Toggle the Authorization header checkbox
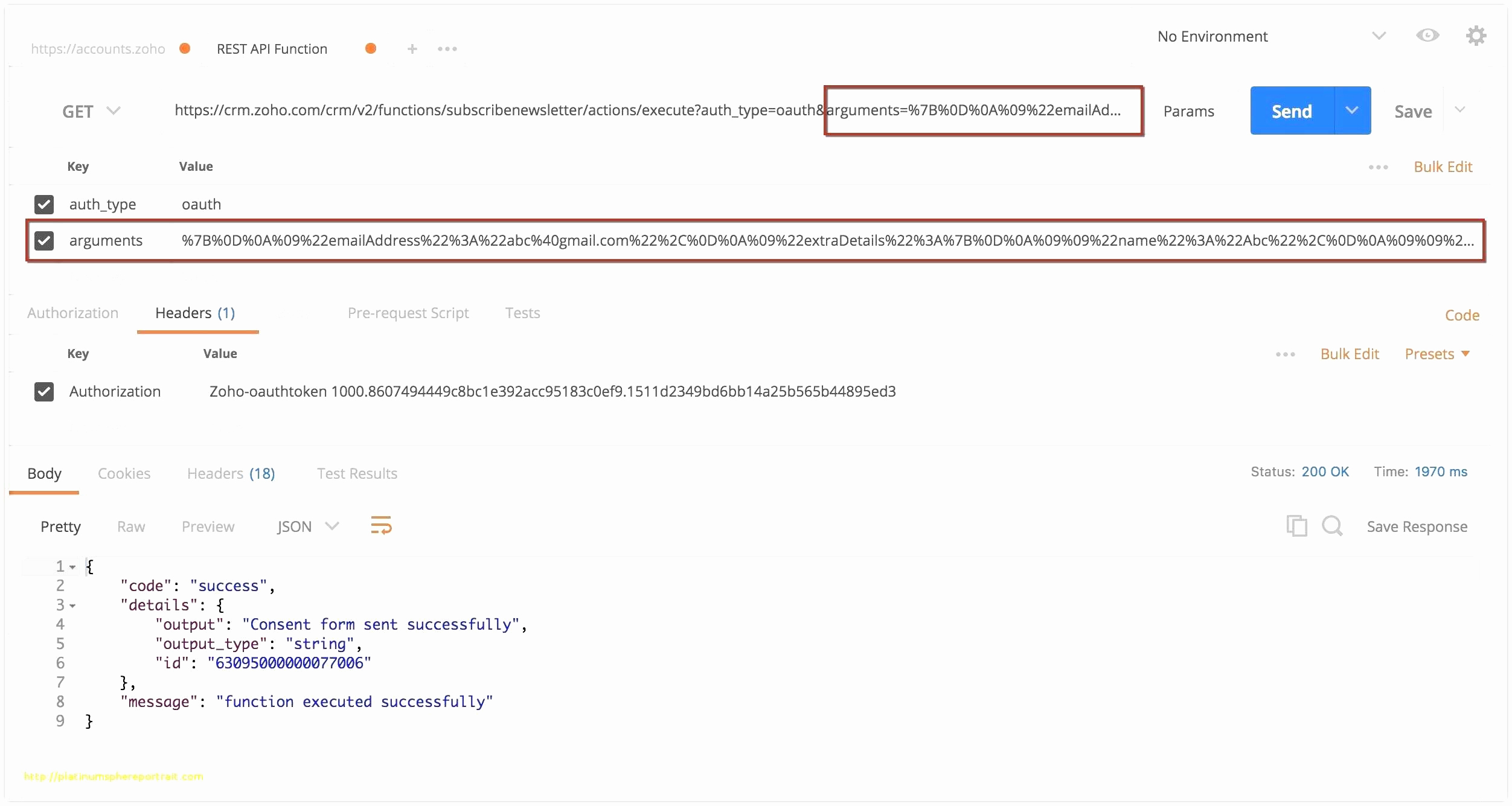The image size is (1512, 806). [x=45, y=390]
